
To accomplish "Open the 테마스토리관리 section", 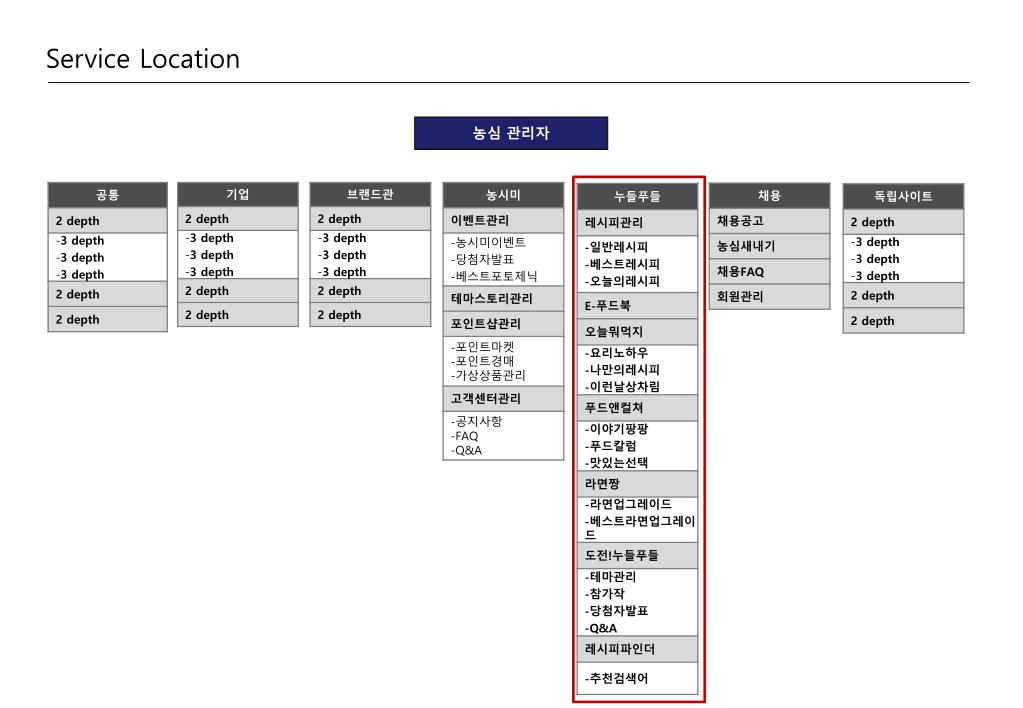I will (x=503, y=299).
